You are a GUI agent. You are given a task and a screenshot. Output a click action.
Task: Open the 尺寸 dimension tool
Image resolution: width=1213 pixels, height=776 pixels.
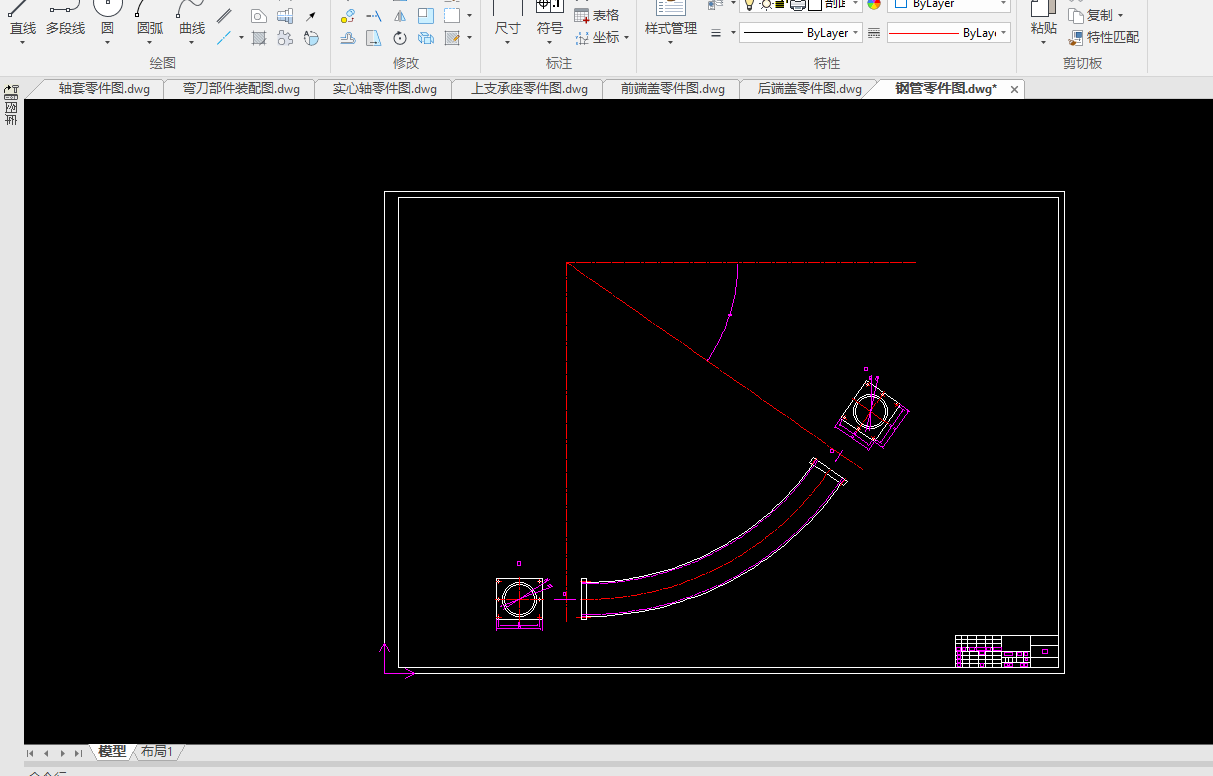508,20
